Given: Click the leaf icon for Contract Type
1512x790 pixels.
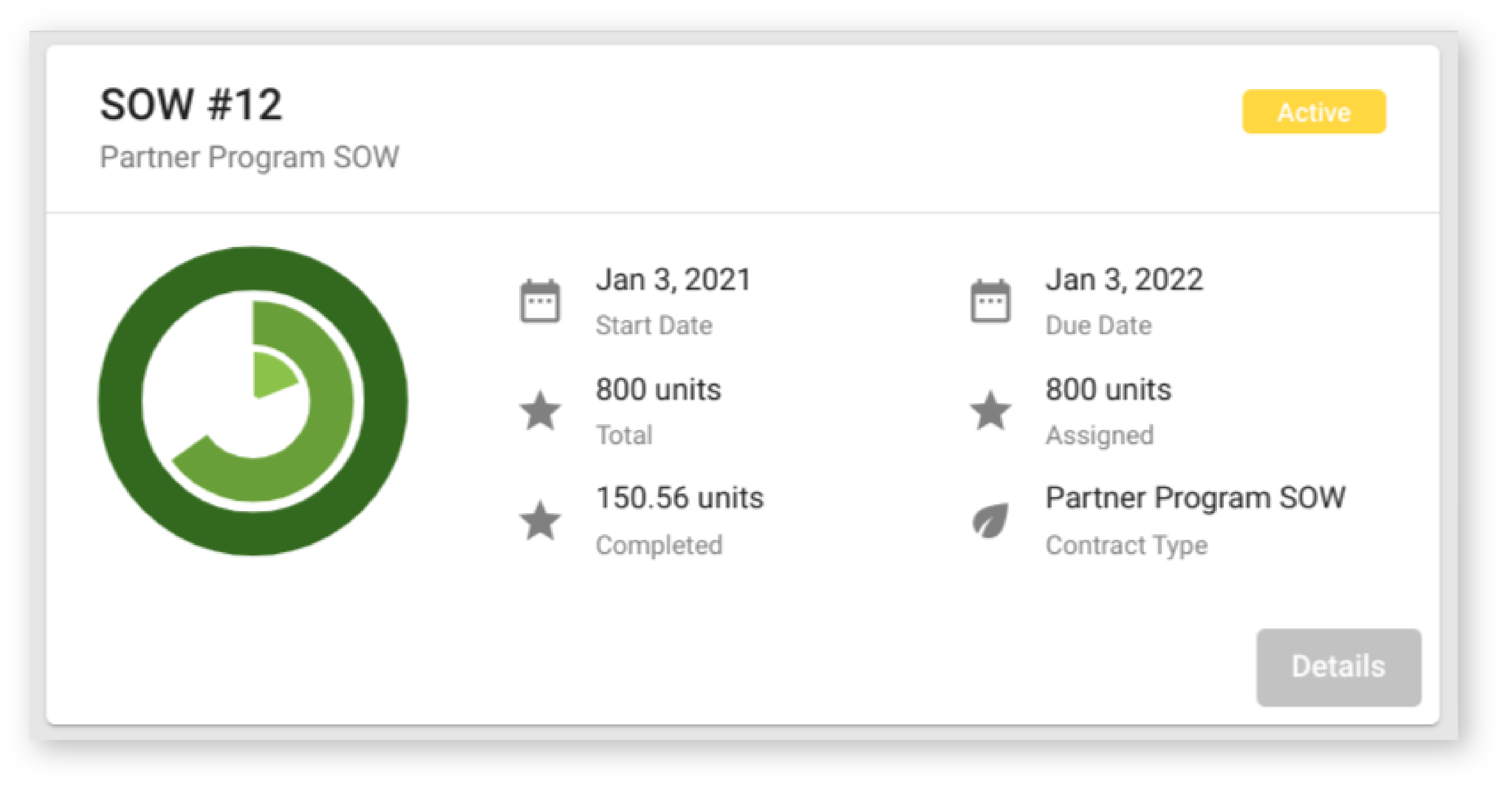Looking at the screenshot, I should coord(990,520).
